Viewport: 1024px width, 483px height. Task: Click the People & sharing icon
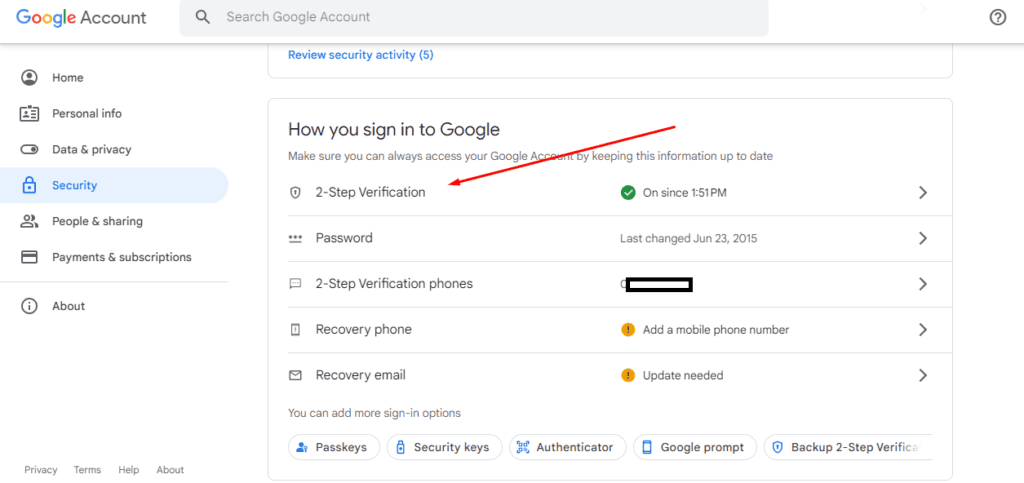click(x=29, y=221)
